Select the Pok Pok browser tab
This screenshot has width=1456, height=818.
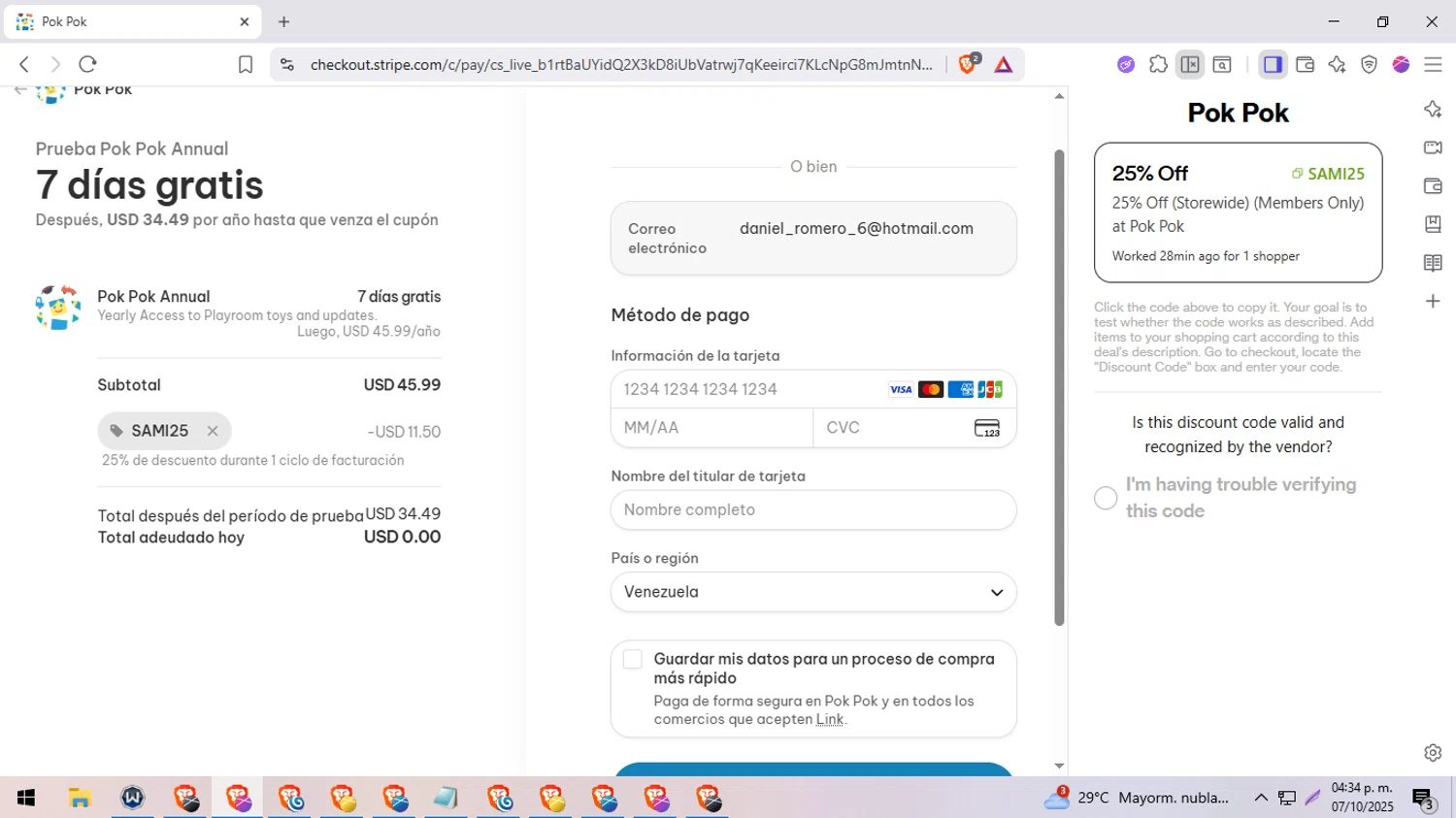[132, 21]
